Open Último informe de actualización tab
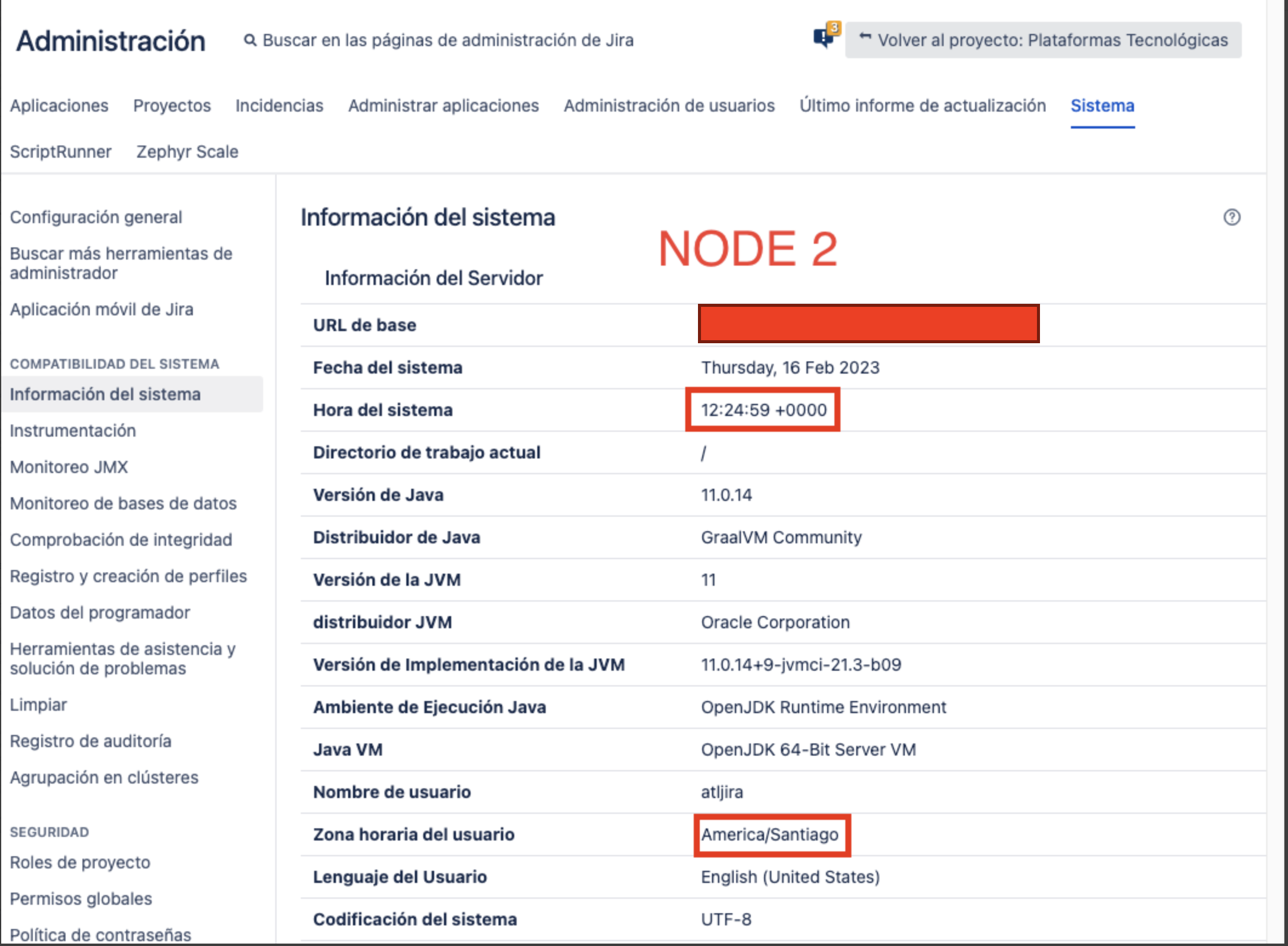 tap(922, 106)
